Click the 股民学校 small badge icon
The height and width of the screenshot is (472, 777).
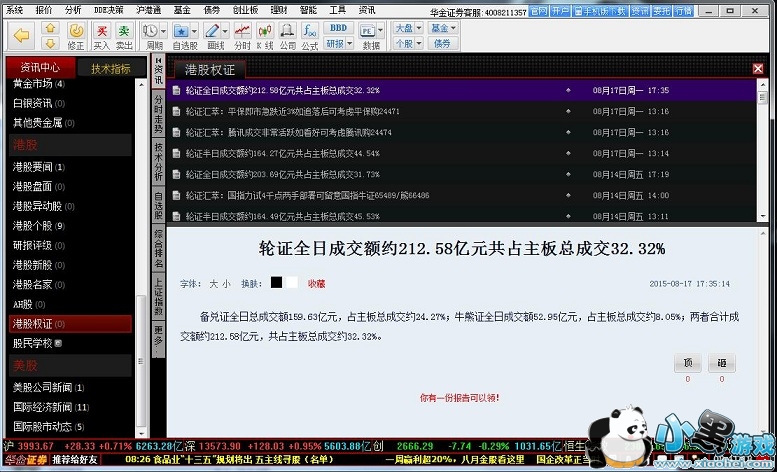[x=58, y=343]
